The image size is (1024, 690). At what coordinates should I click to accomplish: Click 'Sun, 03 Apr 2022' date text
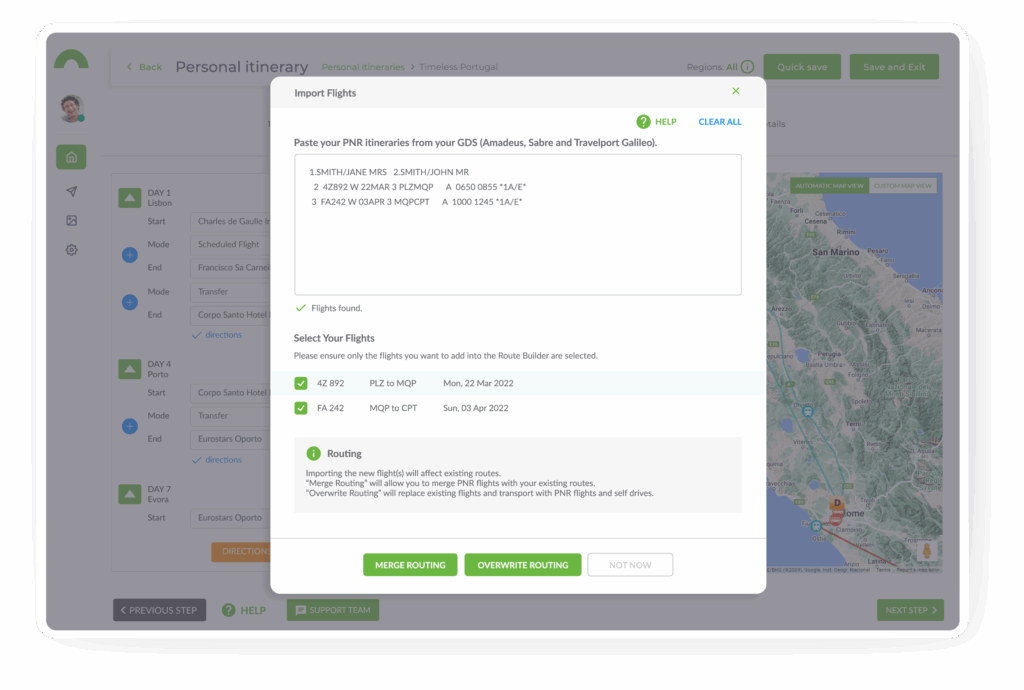coord(475,408)
